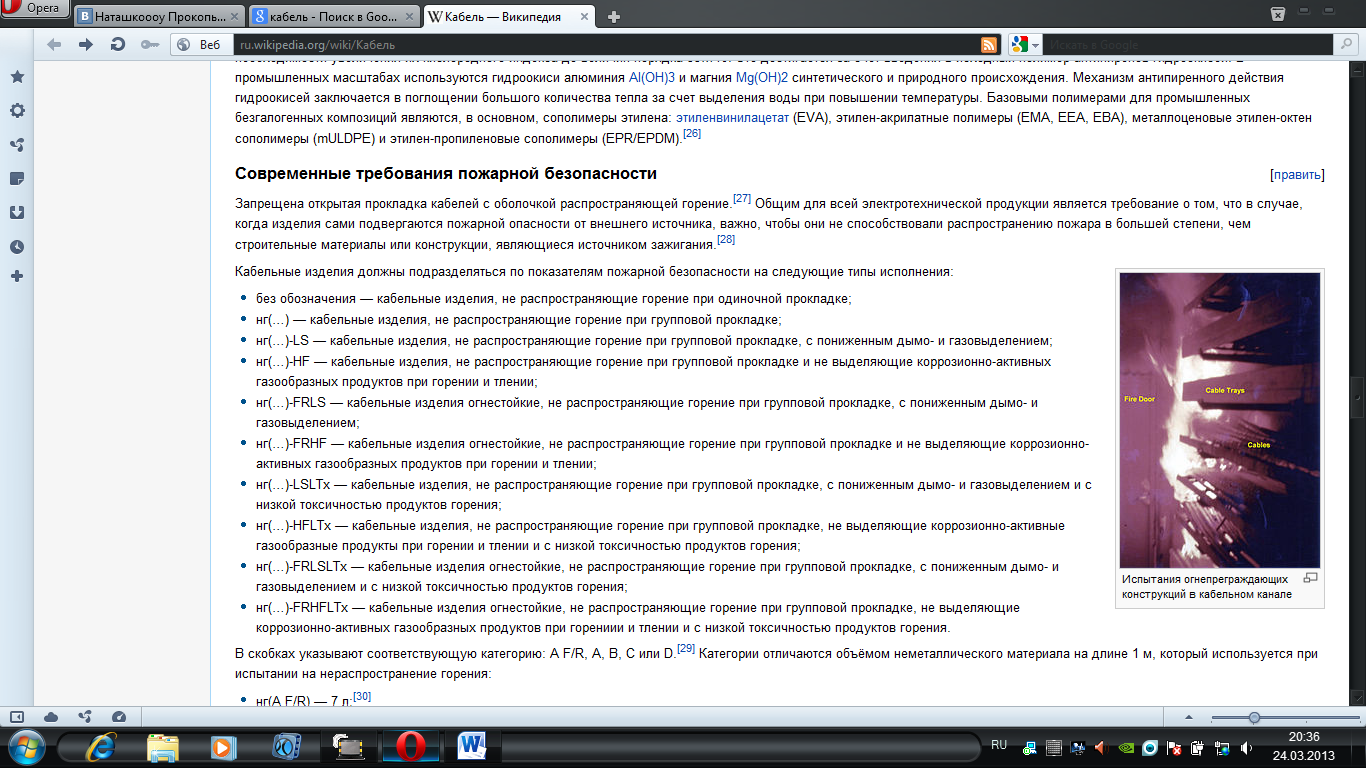Click the Opera Link cloud icon
The width and height of the screenshot is (1366, 768).
pos(51,717)
